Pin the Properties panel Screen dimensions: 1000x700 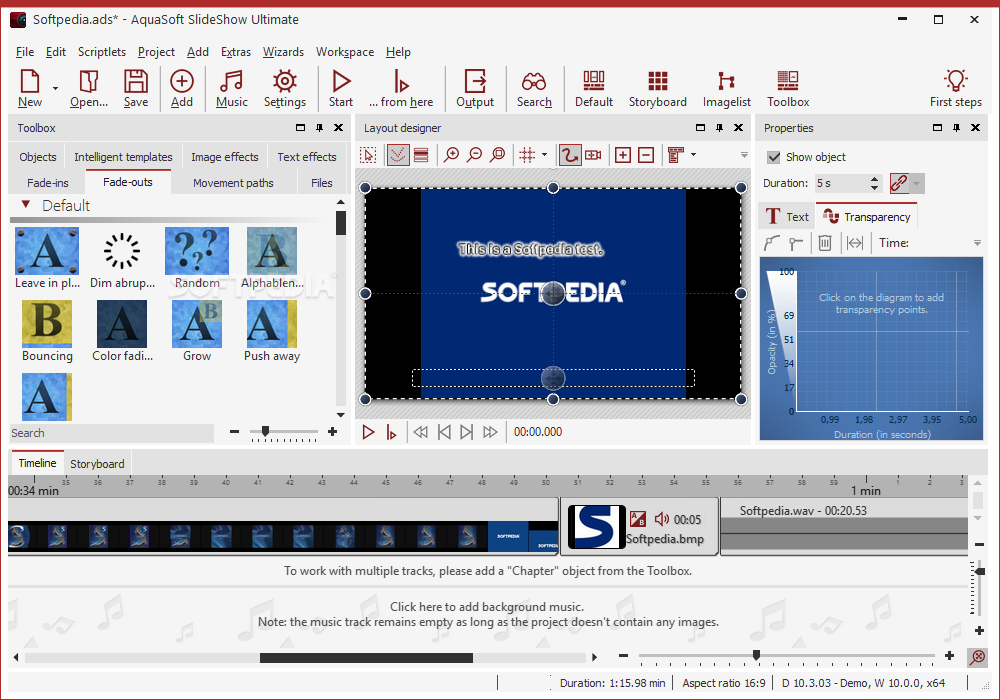tap(956, 128)
